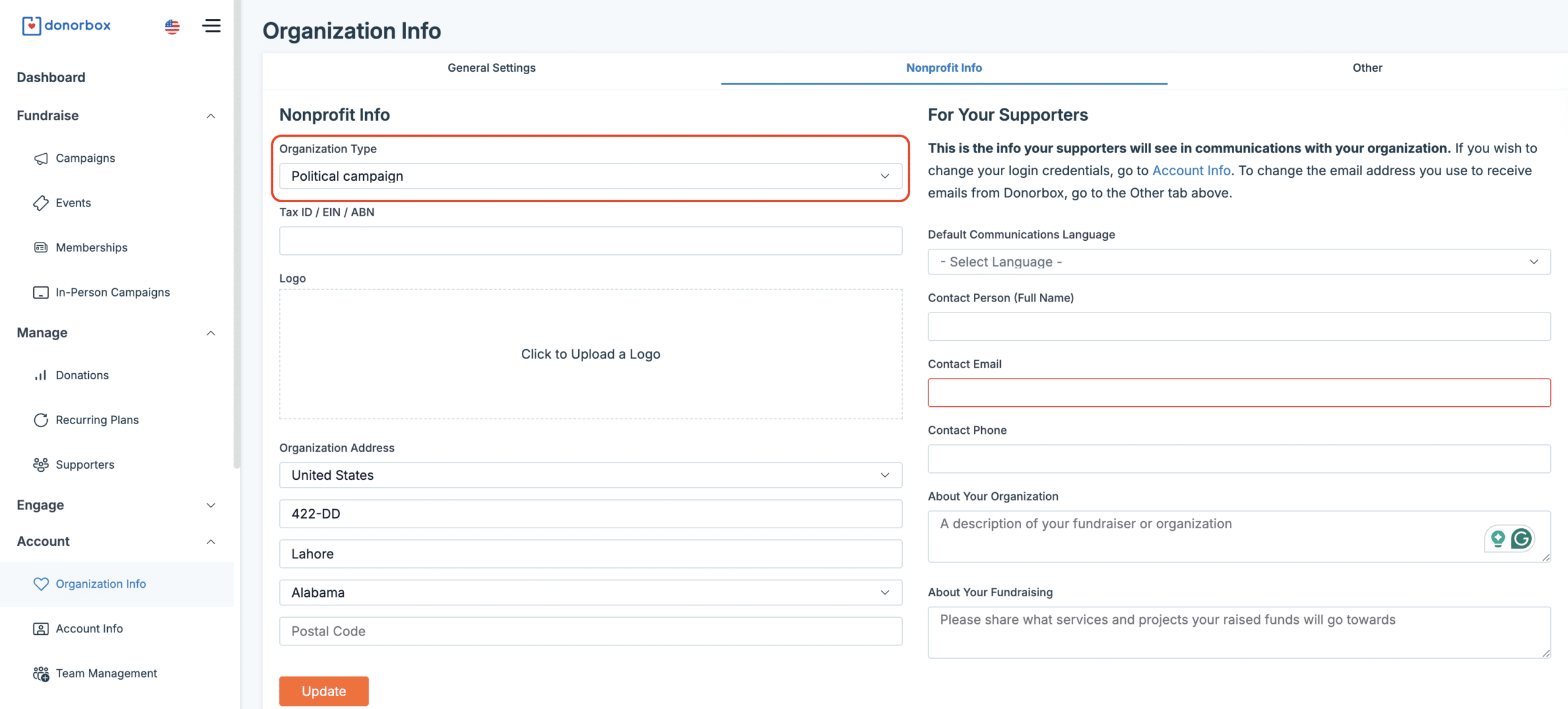This screenshot has height=709, width=1568.
Task: Click the Grammarly icon in description box
Action: point(1521,539)
